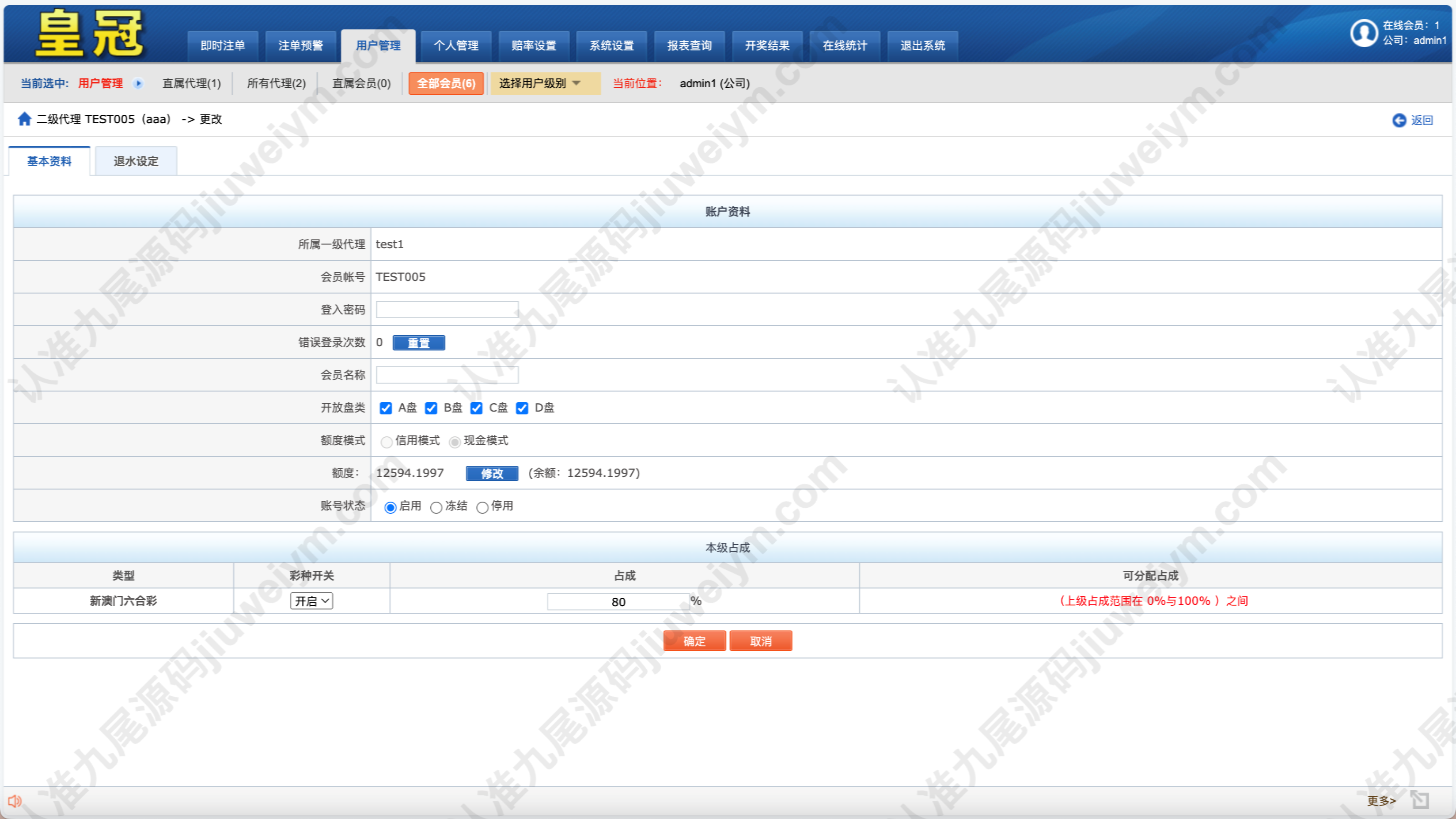Open the 个人管理 menu tab
Image resolution: width=1456 pixels, height=819 pixels.
pyautogui.click(x=456, y=46)
